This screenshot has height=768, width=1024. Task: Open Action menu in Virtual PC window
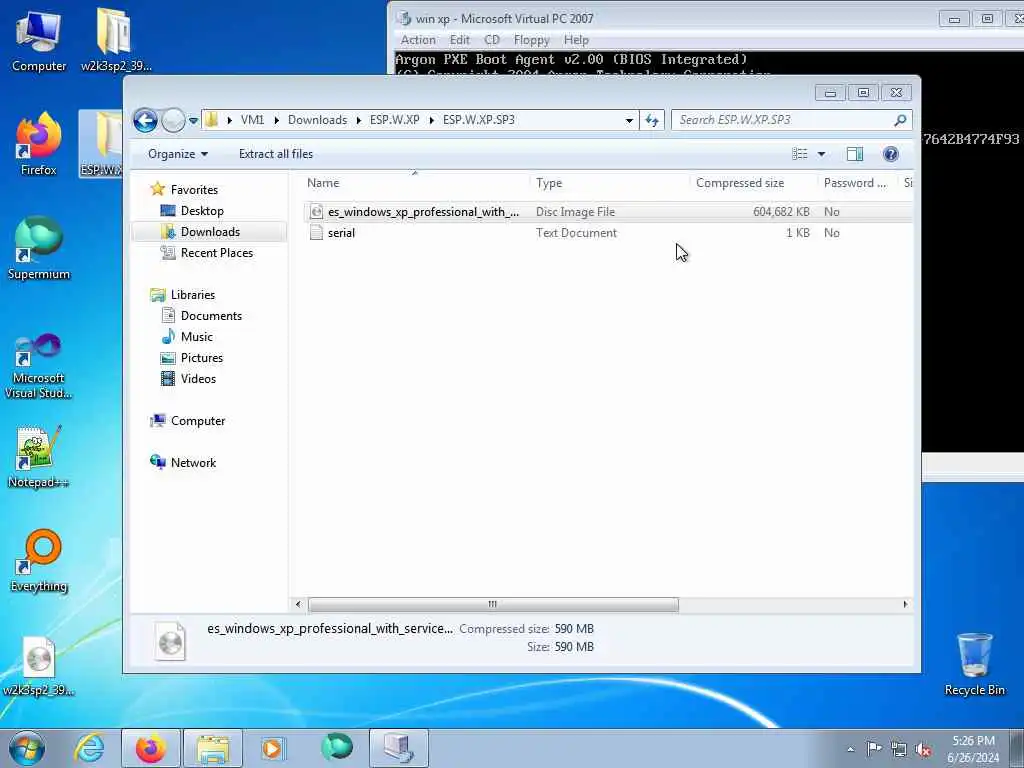click(418, 40)
